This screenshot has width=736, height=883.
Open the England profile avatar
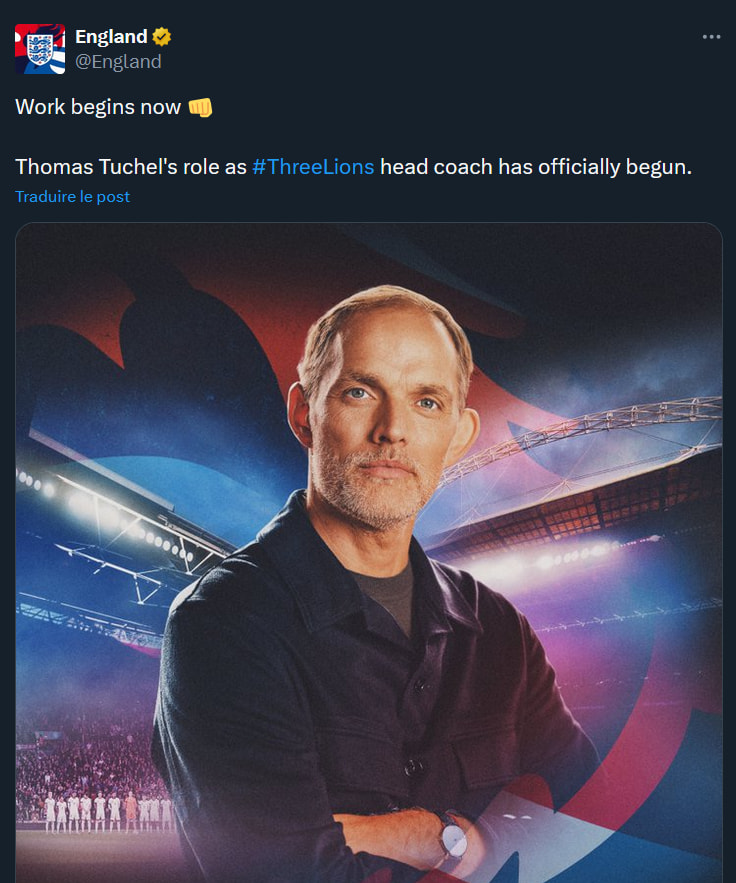[40, 49]
